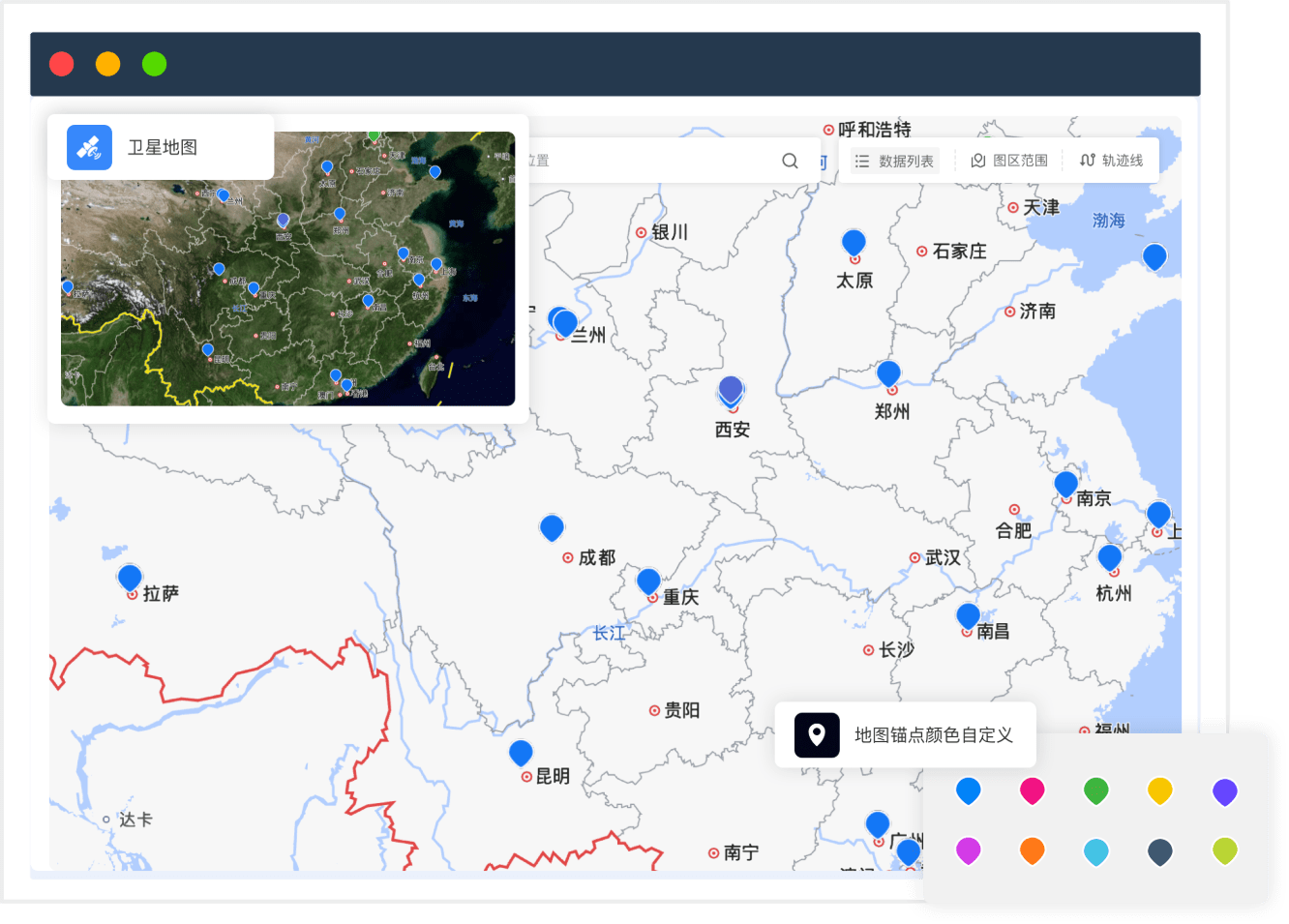The width and height of the screenshot is (1289, 924).
Task: Click the marker above 重庆
Action: [x=648, y=581]
